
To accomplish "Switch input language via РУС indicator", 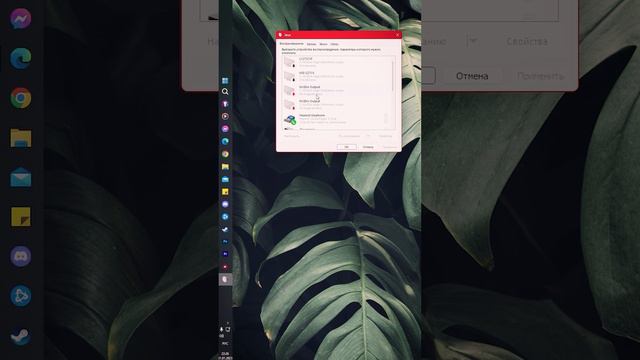I will coord(225,343).
